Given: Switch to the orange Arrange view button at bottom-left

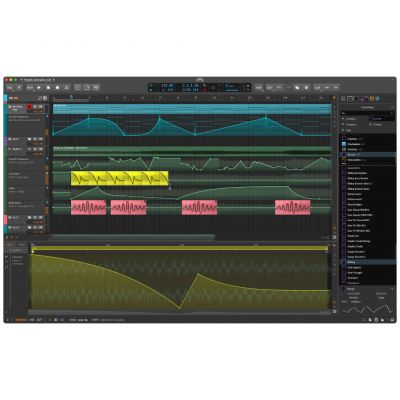Looking at the screenshot, I should pos(21,320).
